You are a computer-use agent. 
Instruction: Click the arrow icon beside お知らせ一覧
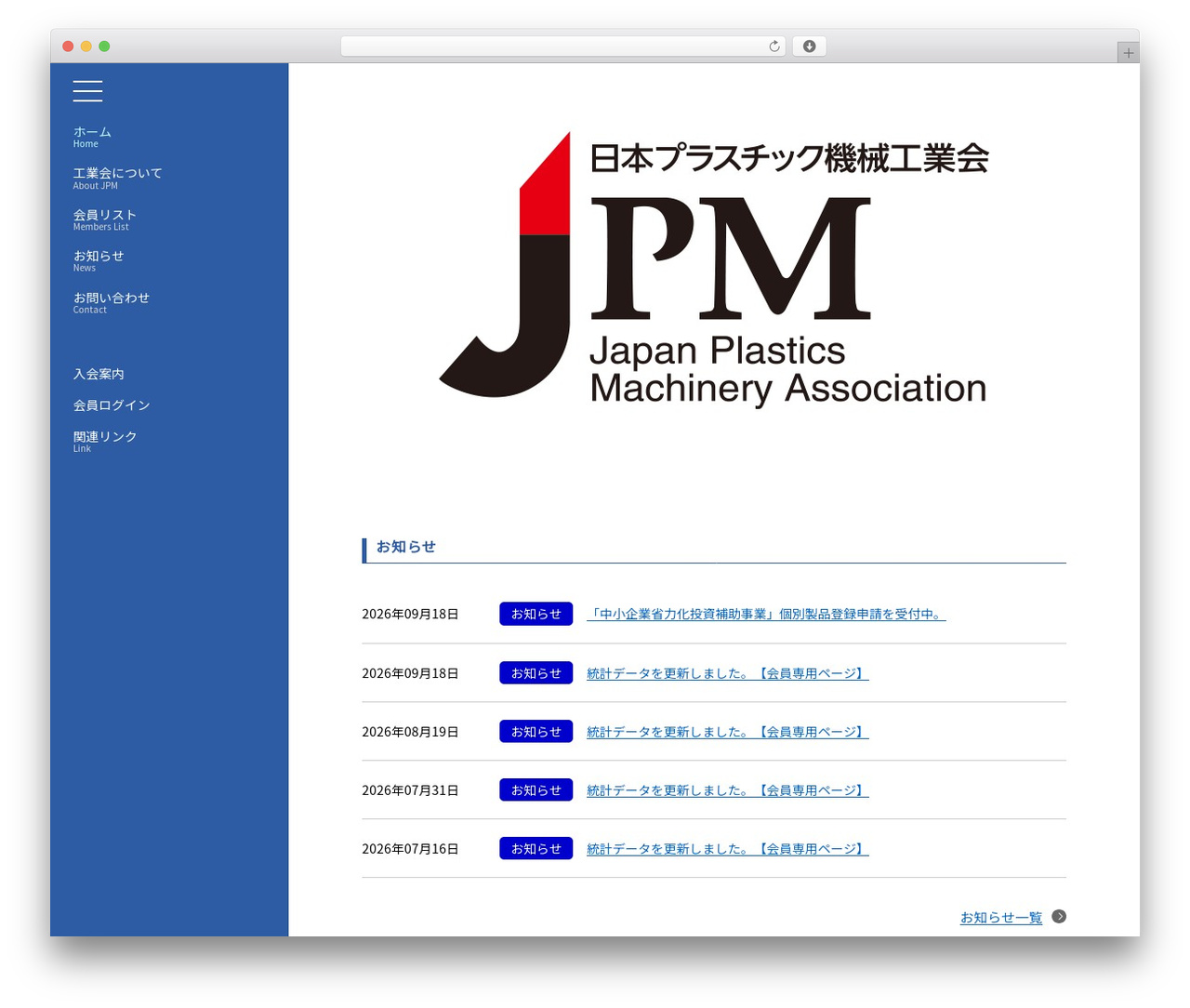click(x=1059, y=917)
